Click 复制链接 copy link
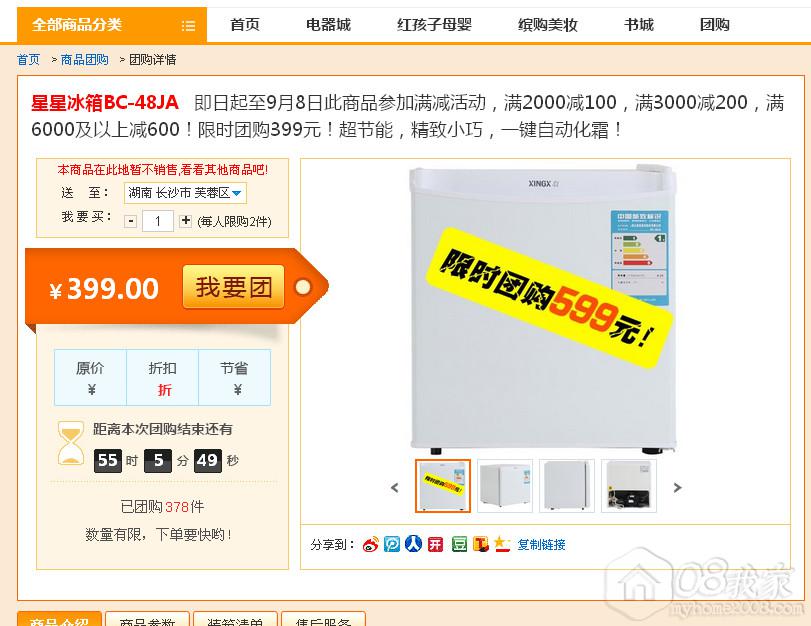Viewport: 811px width, 626px height. pos(542,544)
